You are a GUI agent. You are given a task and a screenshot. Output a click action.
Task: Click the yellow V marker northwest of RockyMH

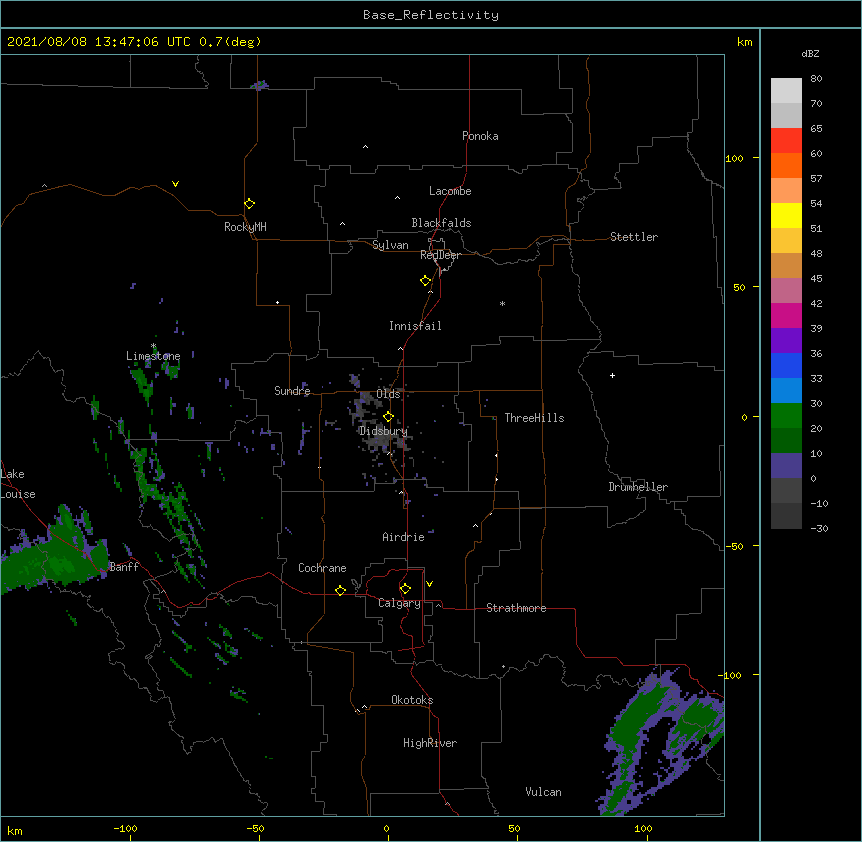point(175,184)
